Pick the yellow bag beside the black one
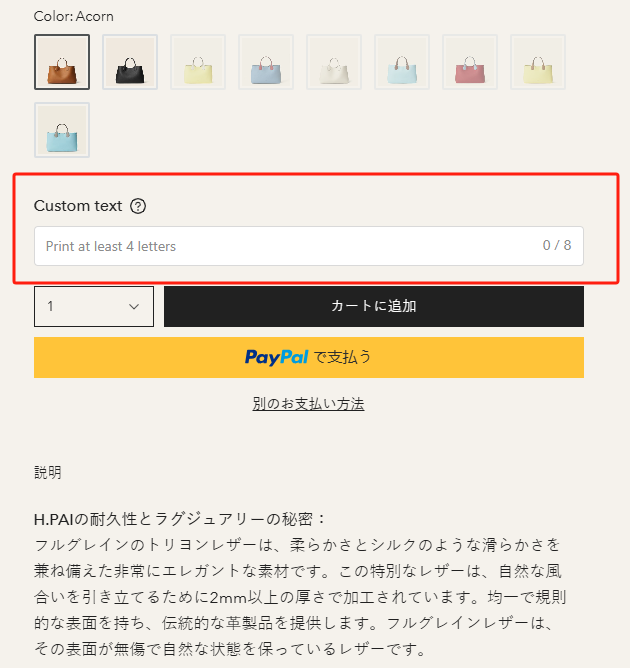 (x=198, y=62)
